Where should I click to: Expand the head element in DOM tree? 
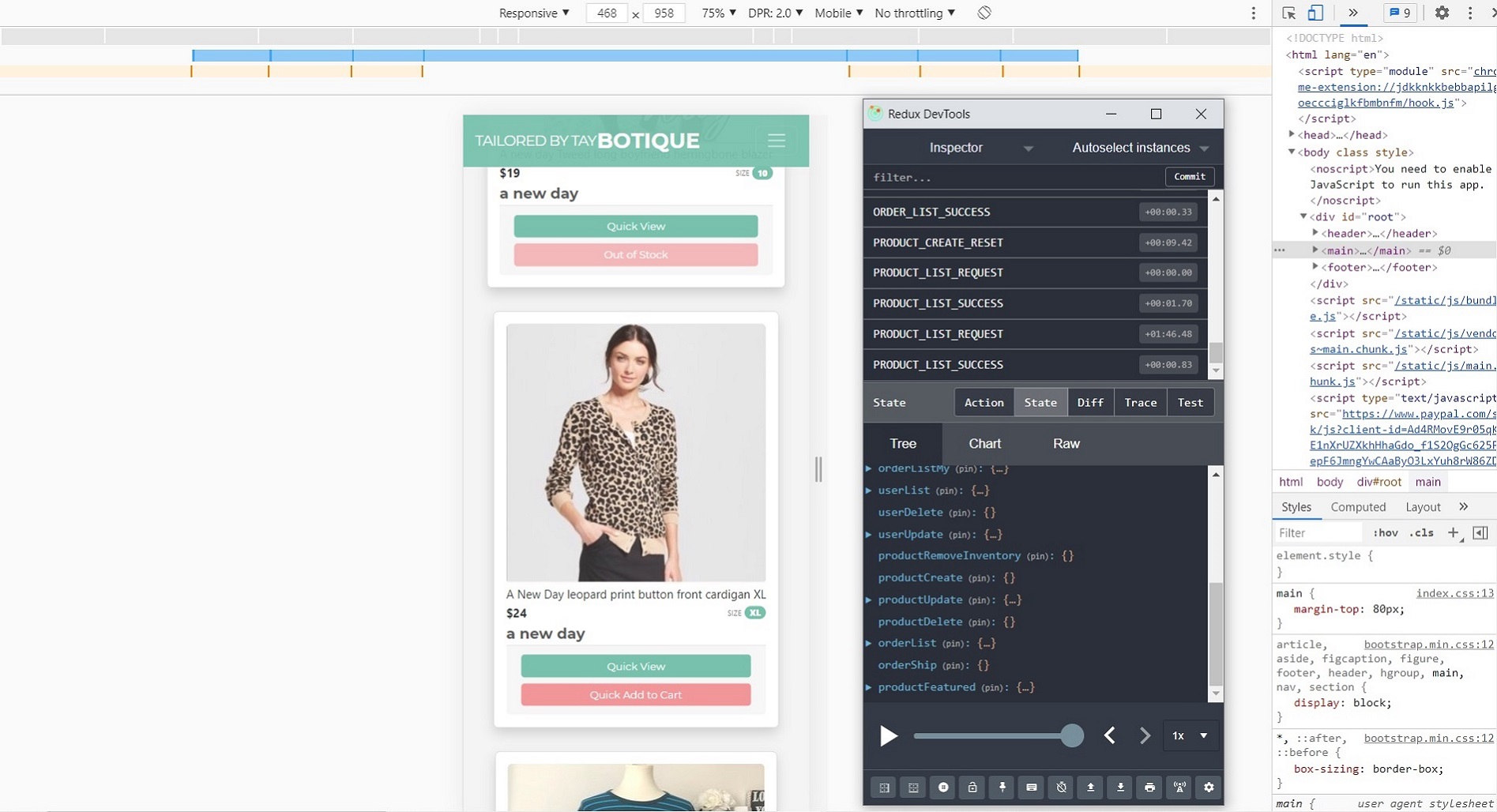tap(1292, 135)
